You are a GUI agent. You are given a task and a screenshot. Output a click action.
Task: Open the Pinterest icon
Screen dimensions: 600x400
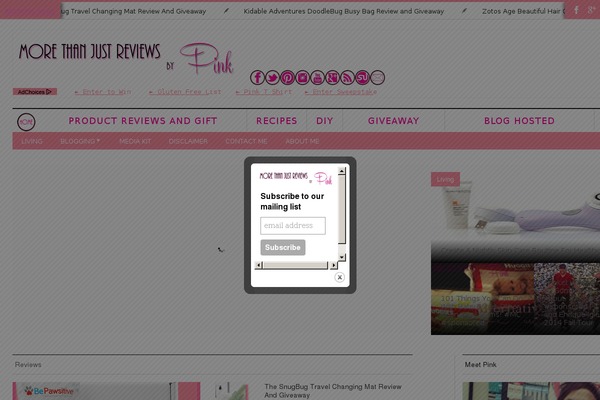pyautogui.click(x=287, y=77)
